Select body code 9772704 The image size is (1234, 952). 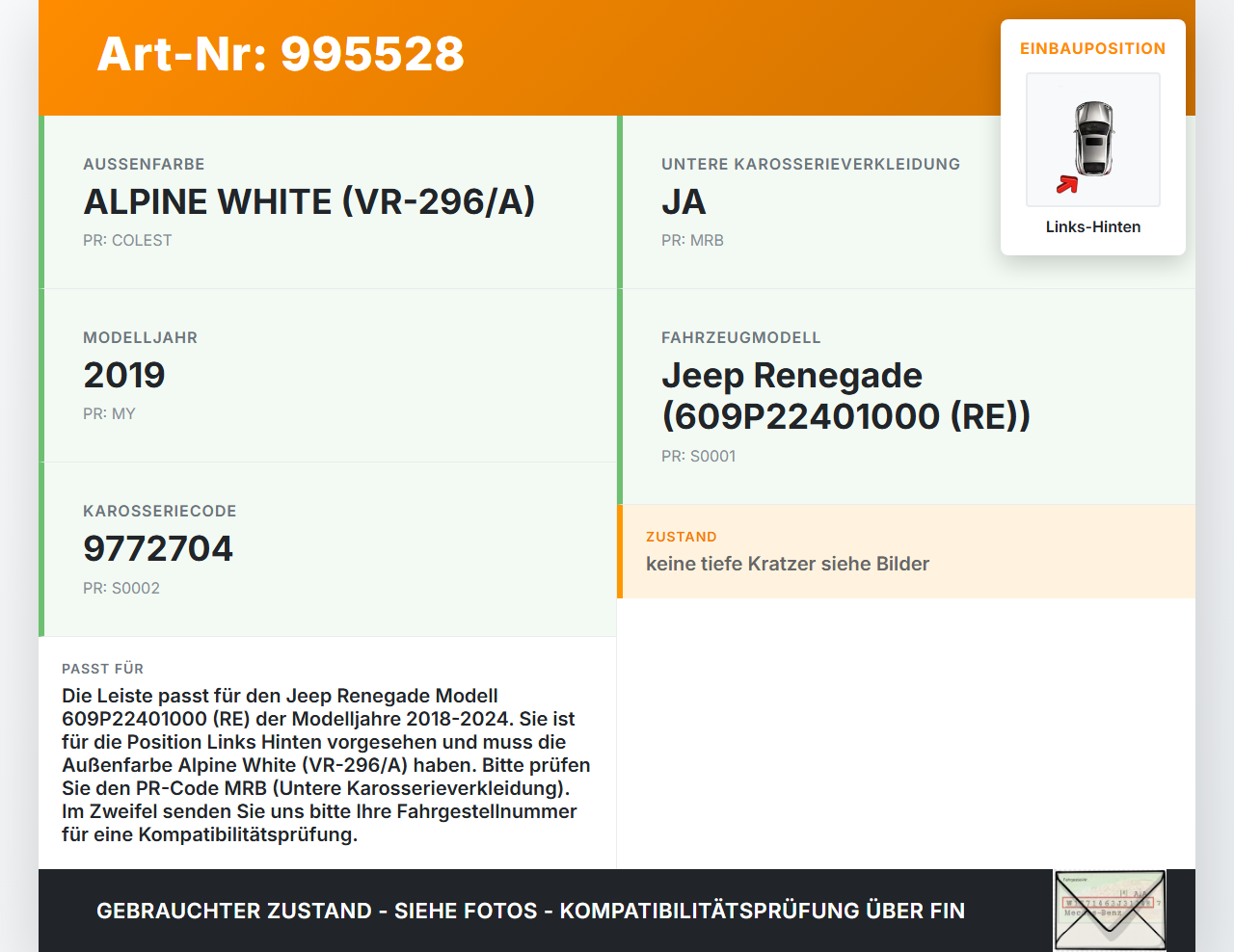(158, 548)
